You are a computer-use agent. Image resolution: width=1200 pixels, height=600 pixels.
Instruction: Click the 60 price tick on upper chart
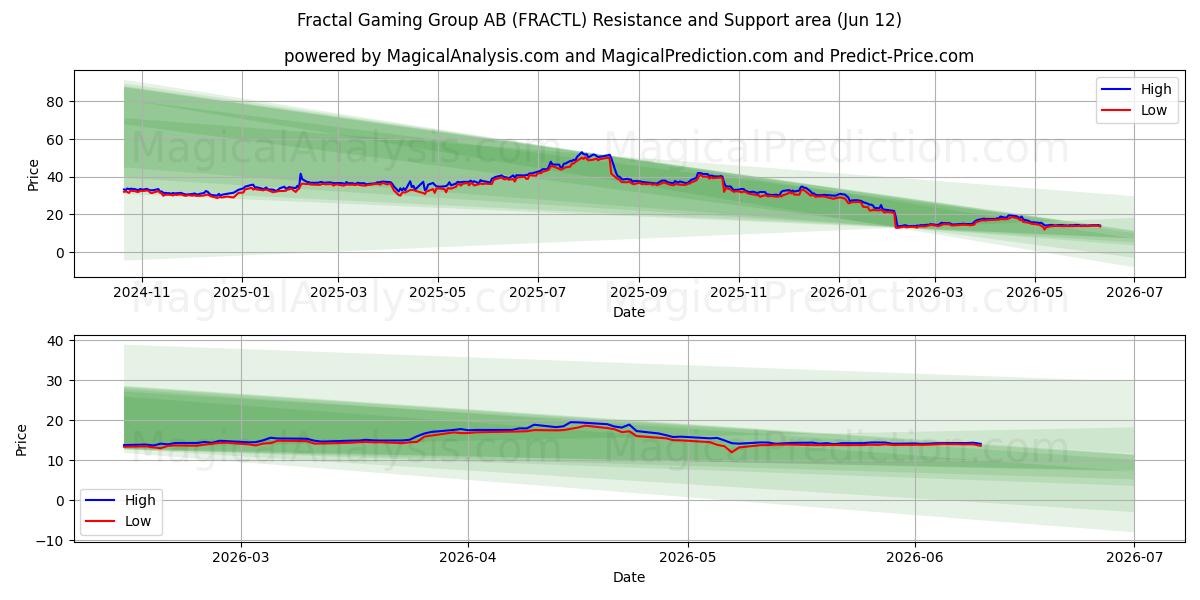[55, 140]
